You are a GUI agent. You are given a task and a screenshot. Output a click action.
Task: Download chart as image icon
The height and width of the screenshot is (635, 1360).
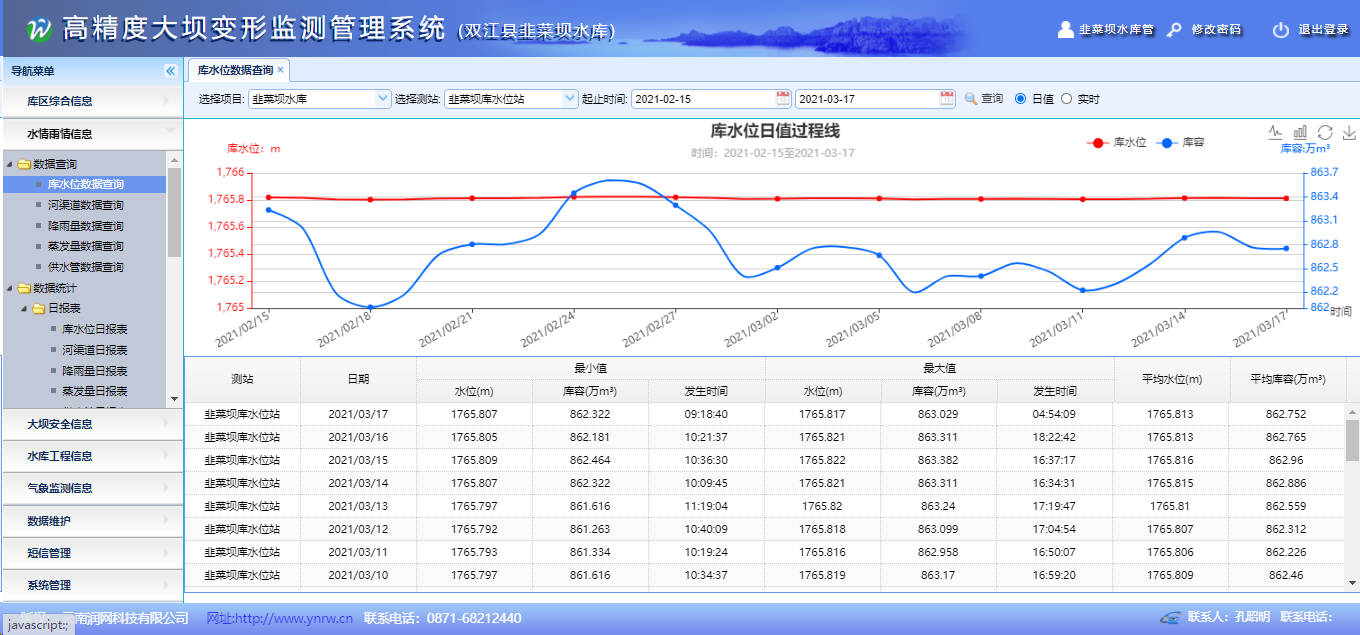pos(1348,132)
